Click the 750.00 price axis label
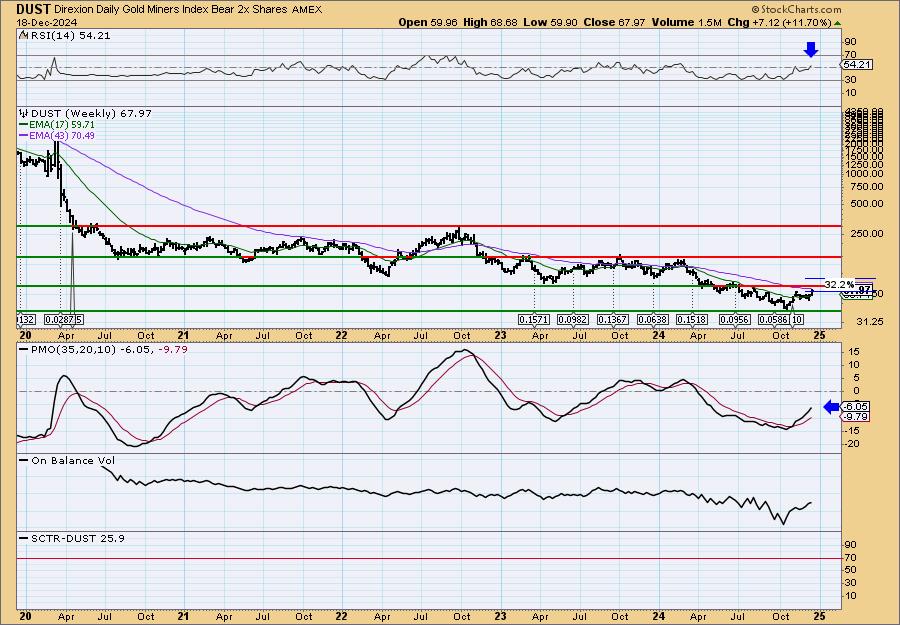 coord(867,186)
